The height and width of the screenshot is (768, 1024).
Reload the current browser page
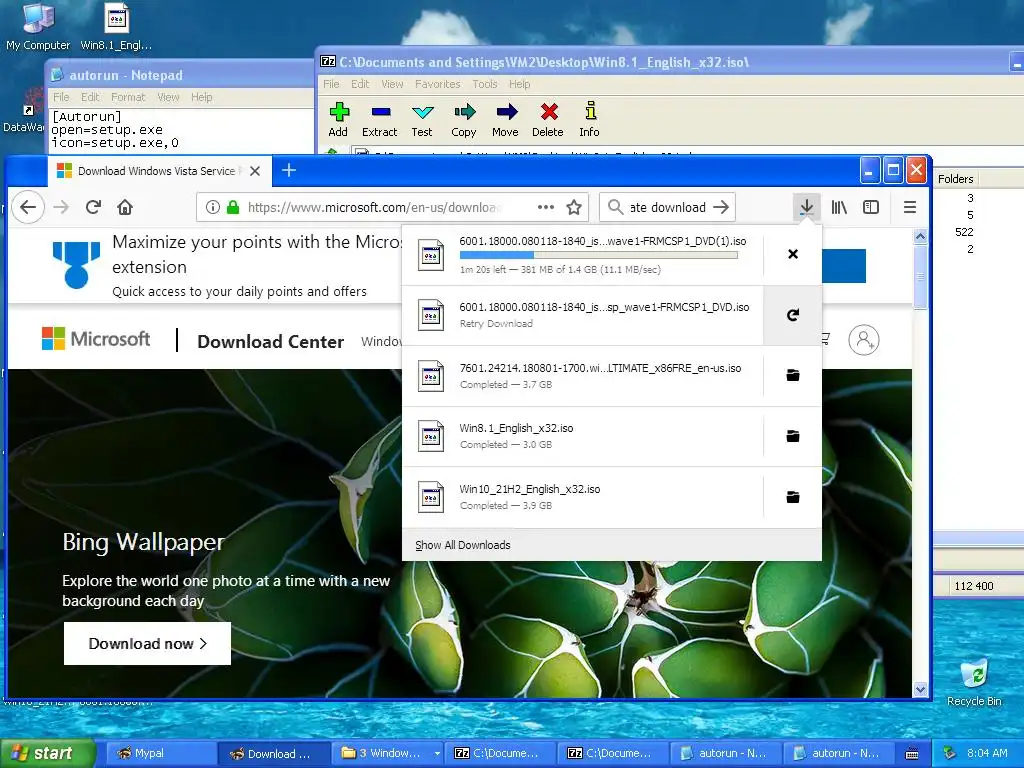93,208
